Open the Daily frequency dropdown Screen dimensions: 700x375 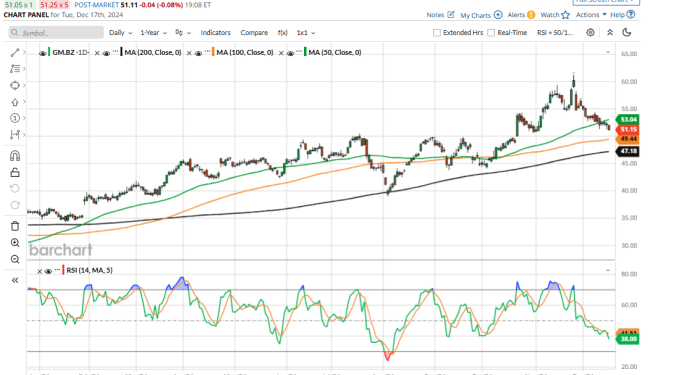121,33
